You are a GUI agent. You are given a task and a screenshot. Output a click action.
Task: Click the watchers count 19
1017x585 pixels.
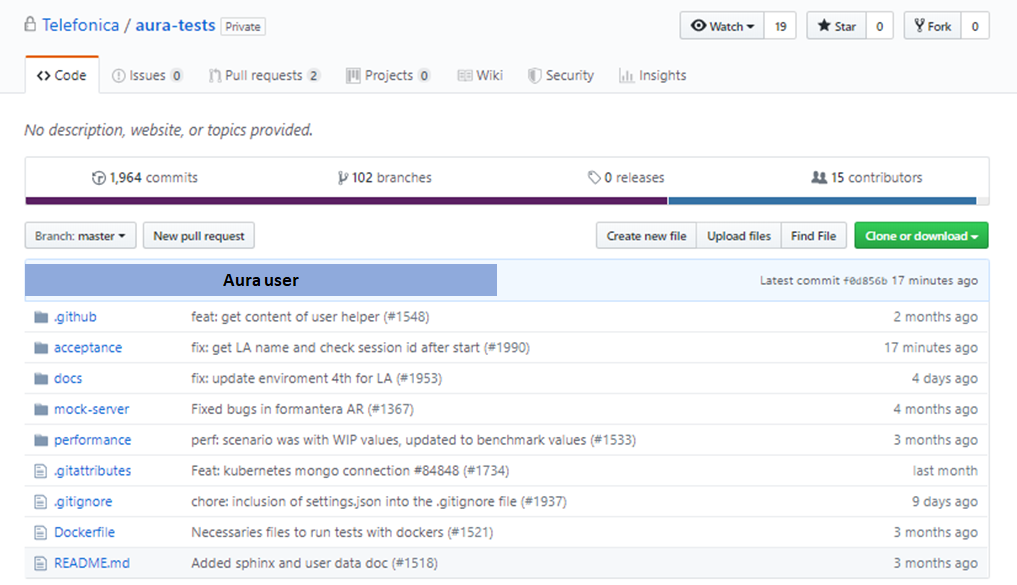[x=780, y=26]
